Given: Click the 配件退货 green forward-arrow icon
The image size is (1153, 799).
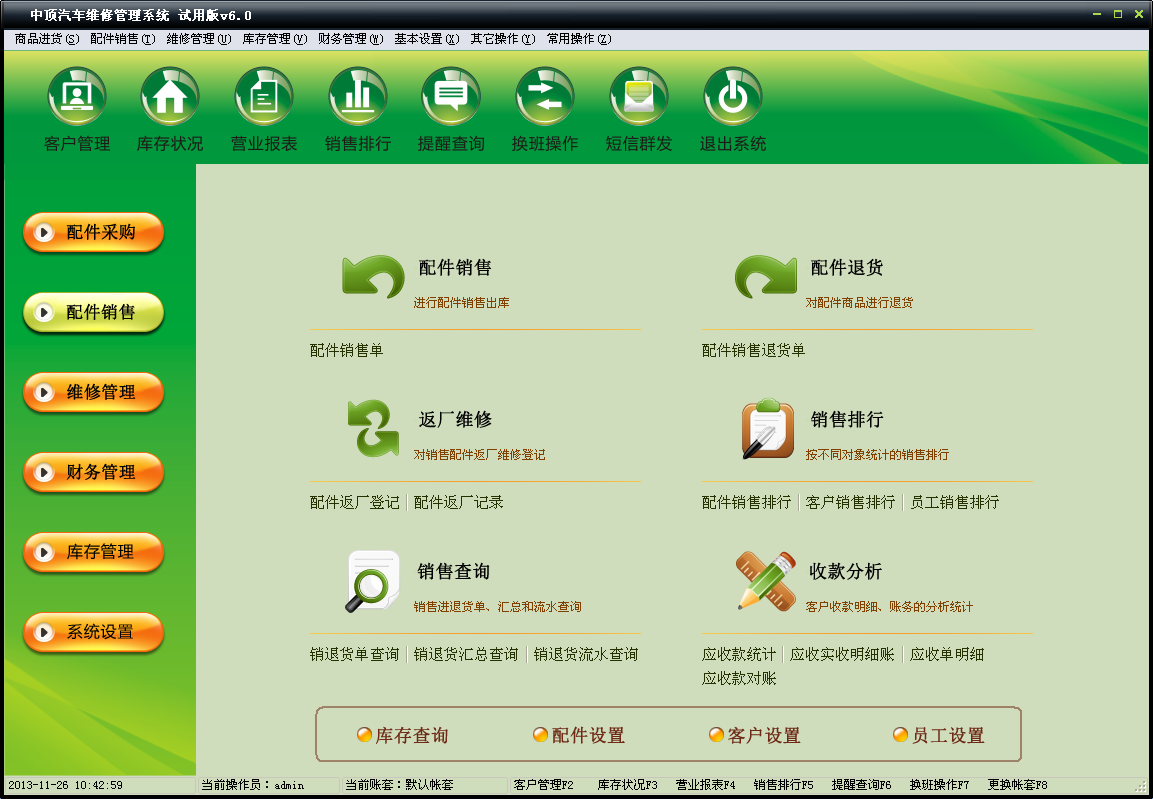Looking at the screenshot, I should click(x=765, y=276).
